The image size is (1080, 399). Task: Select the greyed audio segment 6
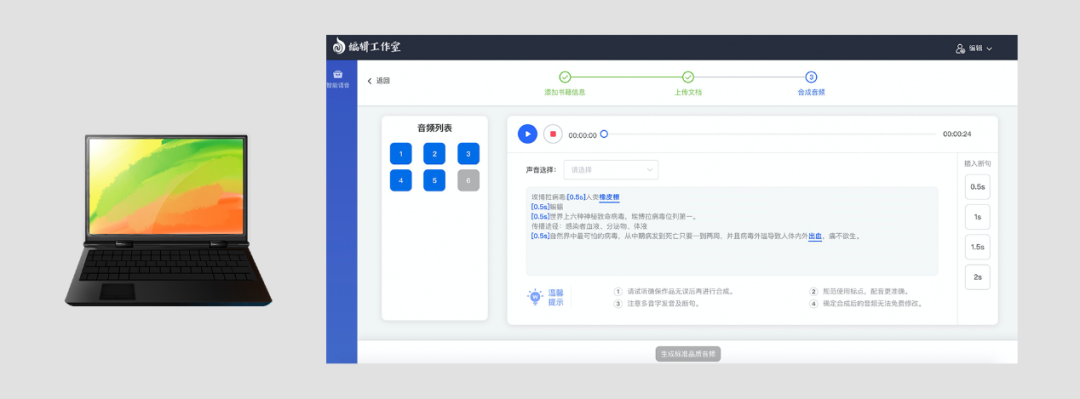(x=468, y=181)
